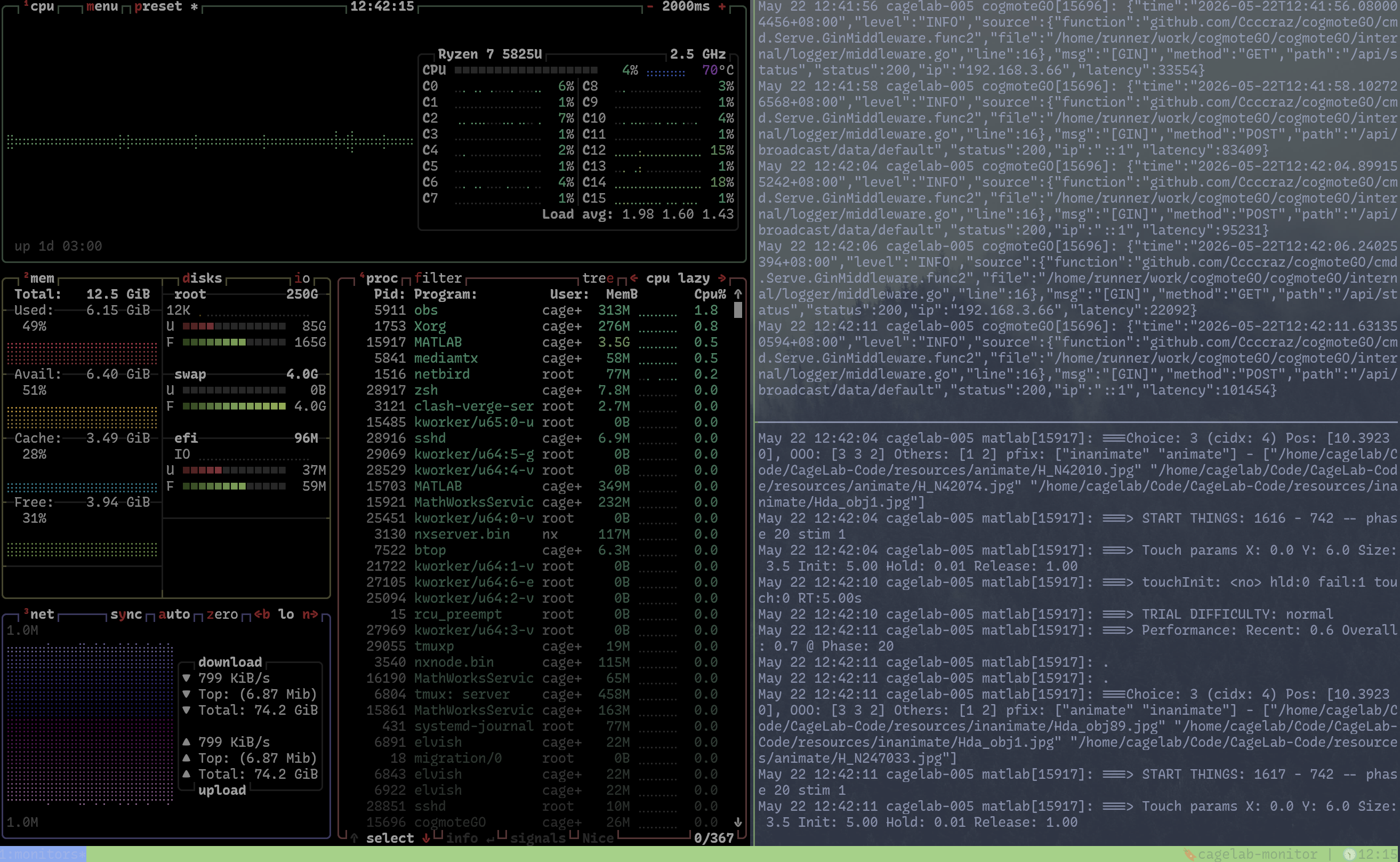Click the MemB column header
This screenshot has height=862, width=1400.
tap(622, 294)
